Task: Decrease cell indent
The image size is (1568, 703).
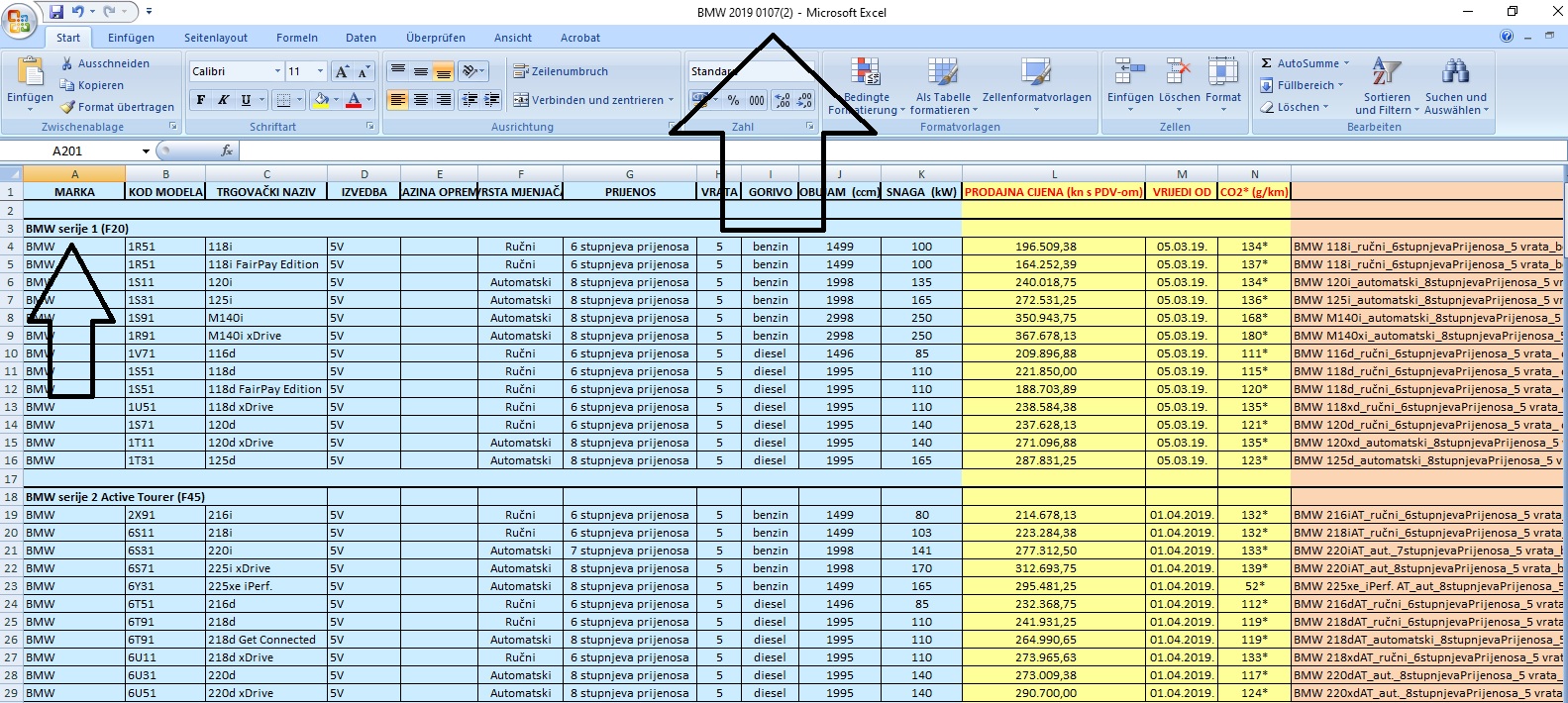Action: point(470,100)
